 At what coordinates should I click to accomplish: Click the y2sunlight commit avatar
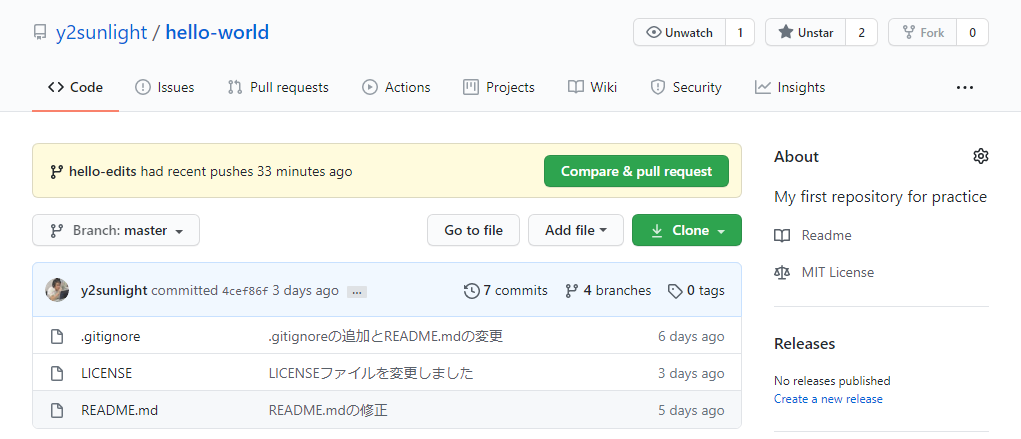57,290
